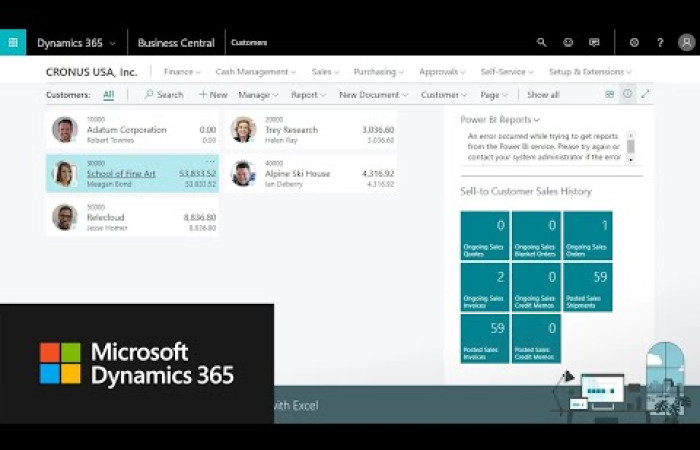Open School of Fine Art more options ellipsis
This screenshot has height=450, width=700.
pos(210,161)
